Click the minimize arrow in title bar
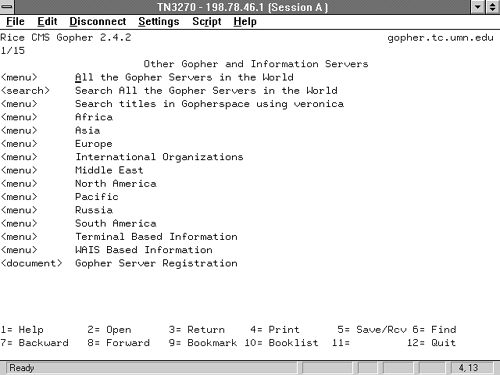The height and width of the screenshot is (375, 500). [x=478, y=7]
